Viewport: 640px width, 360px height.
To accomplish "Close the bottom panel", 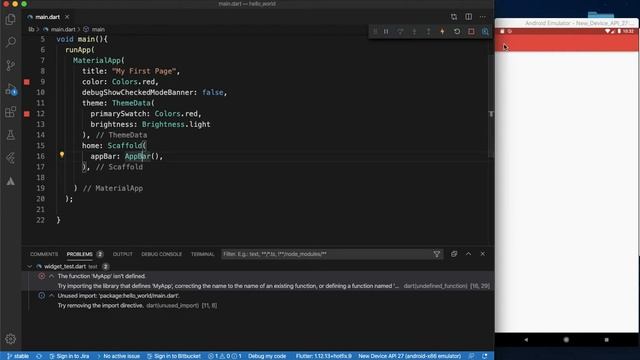I will pyautogui.click(x=483, y=254).
